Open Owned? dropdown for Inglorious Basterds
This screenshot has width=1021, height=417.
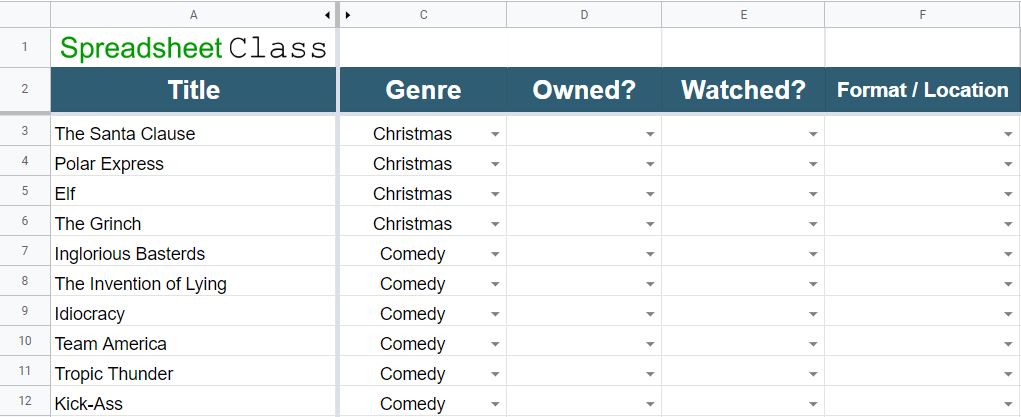pos(650,254)
